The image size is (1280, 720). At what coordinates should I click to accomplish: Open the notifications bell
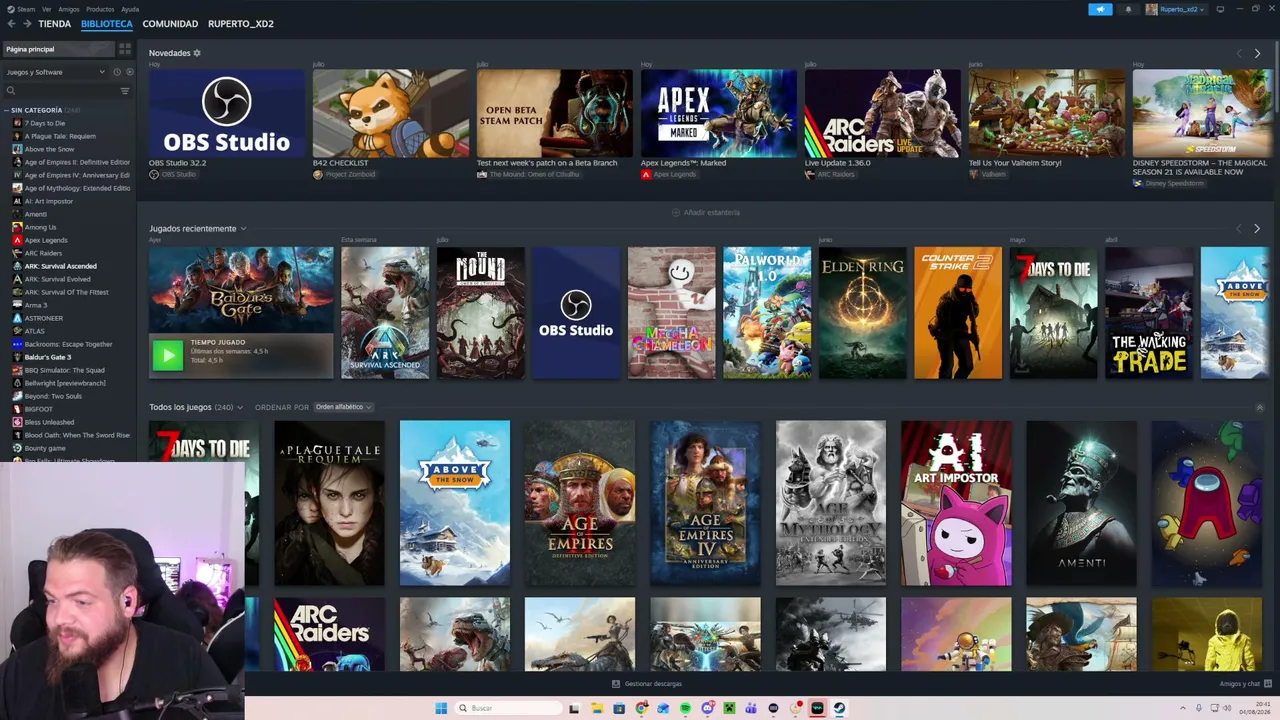coord(1128,9)
